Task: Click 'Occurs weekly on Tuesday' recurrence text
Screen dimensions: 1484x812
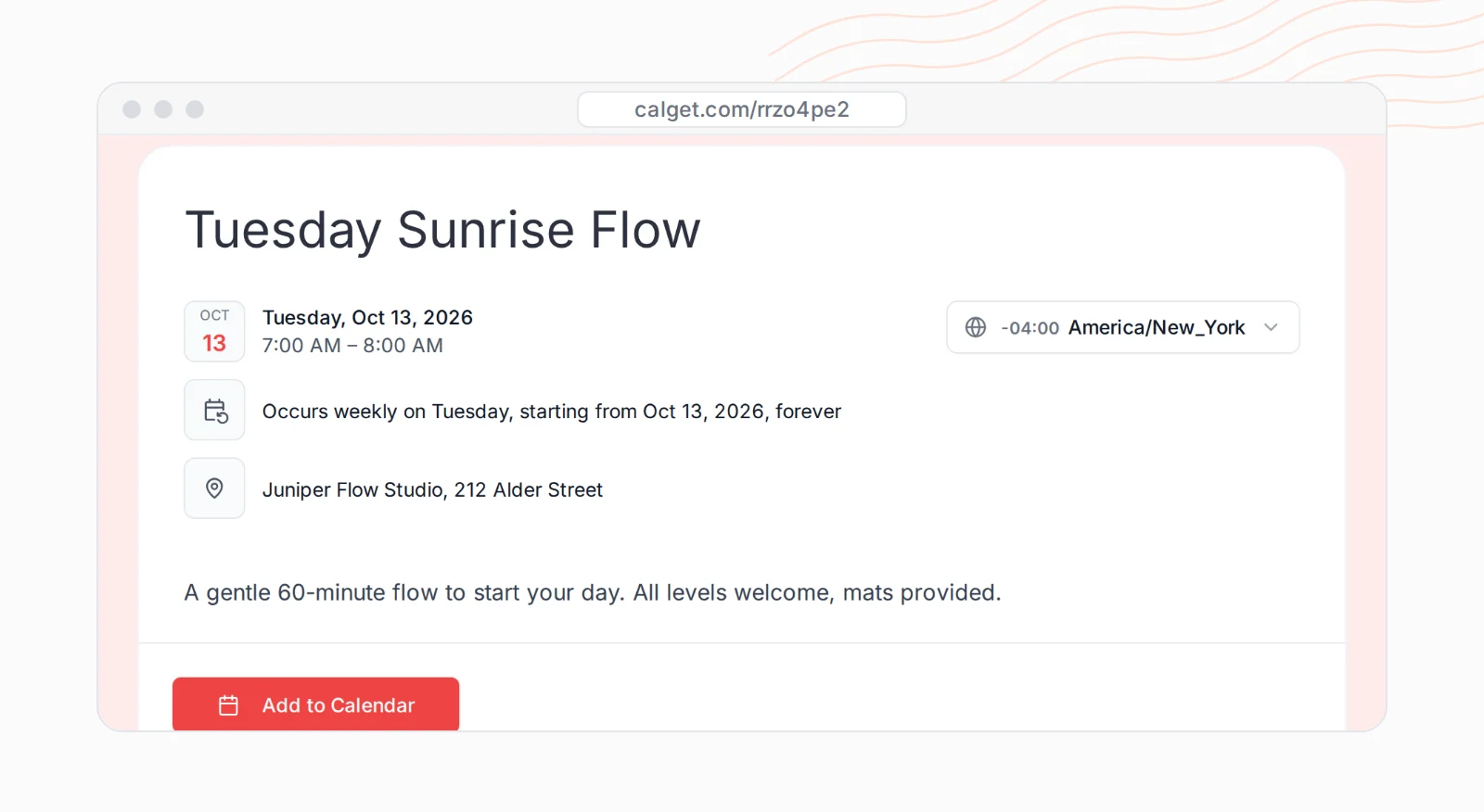Action: (552, 412)
